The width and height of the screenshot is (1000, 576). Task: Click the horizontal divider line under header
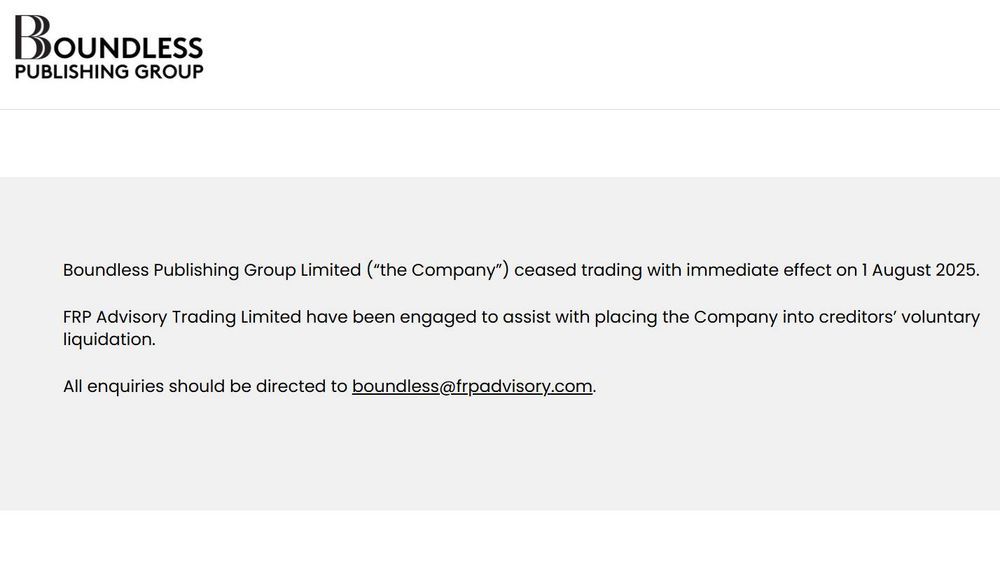[500, 109]
